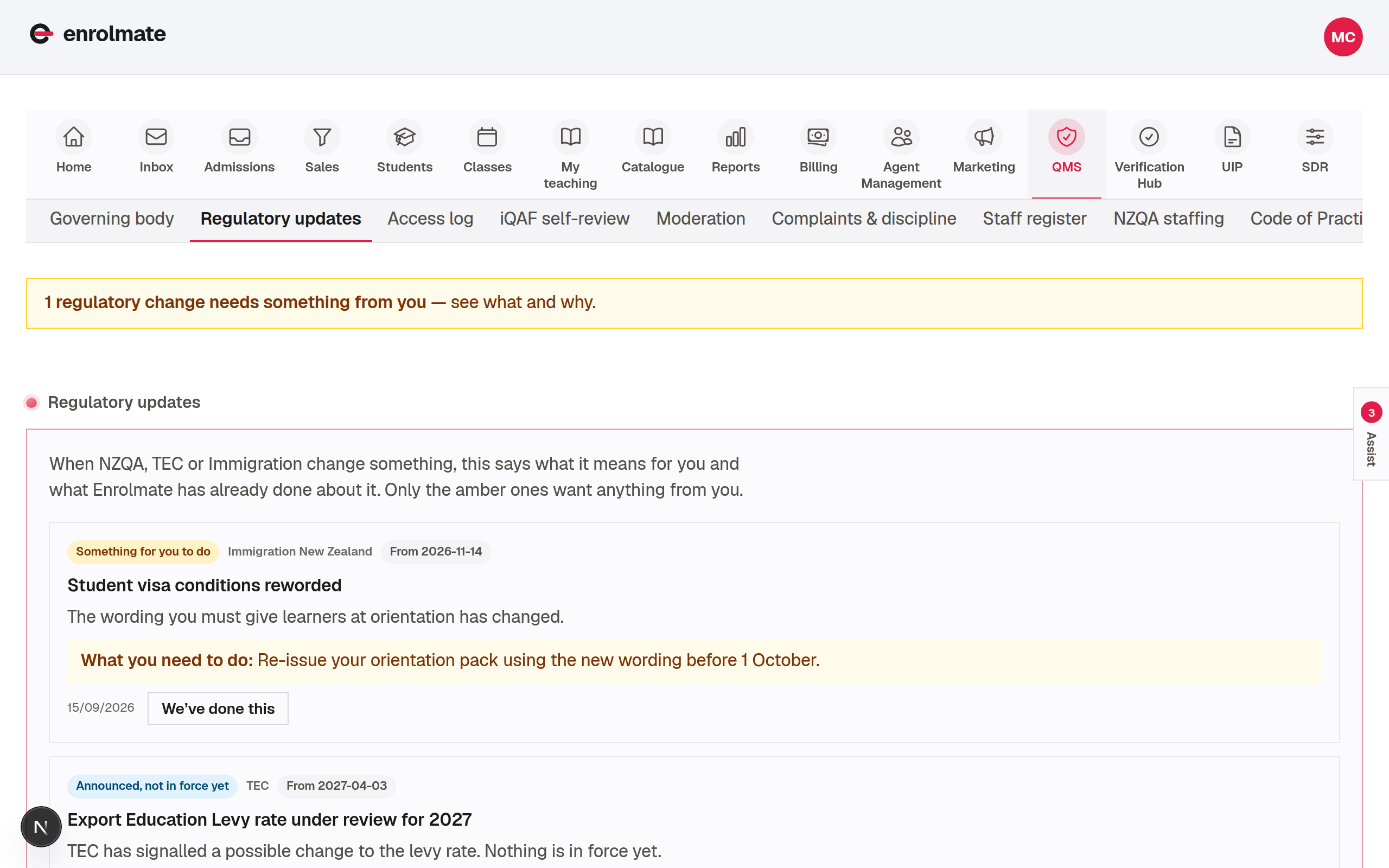Image resolution: width=1389 pixels, height=868 pixels.
Task: Select the QMS shield icon
Action: point(1066,137)
